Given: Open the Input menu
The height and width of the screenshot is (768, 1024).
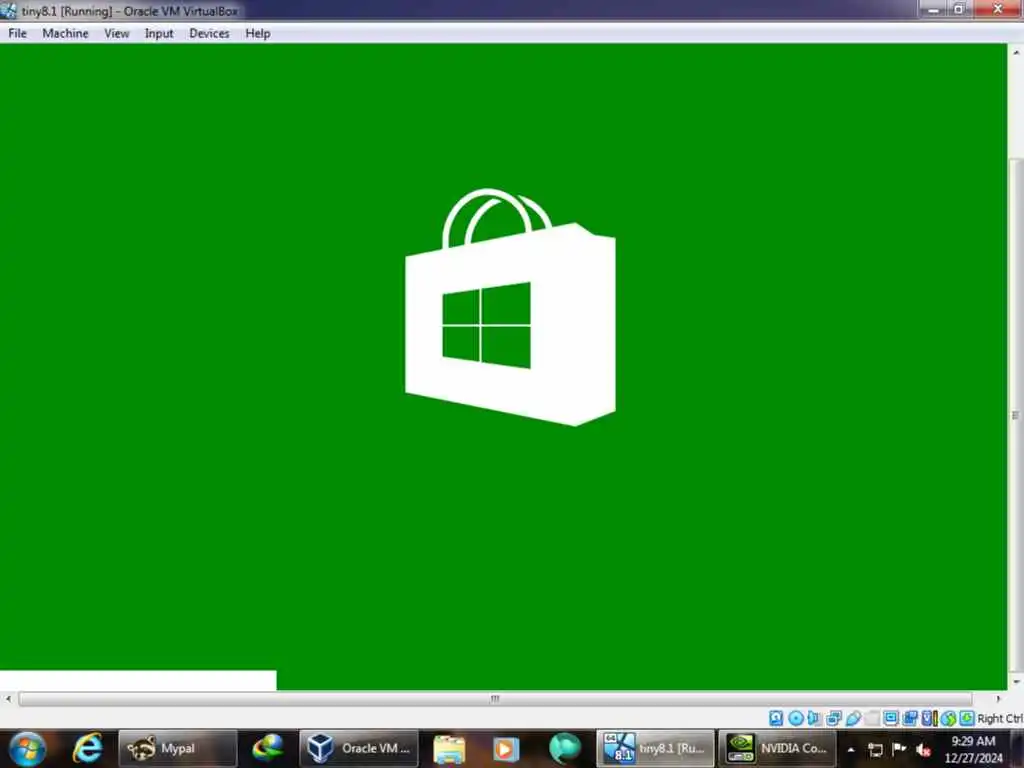Looking at the screenshot, I should click(159, 33).
